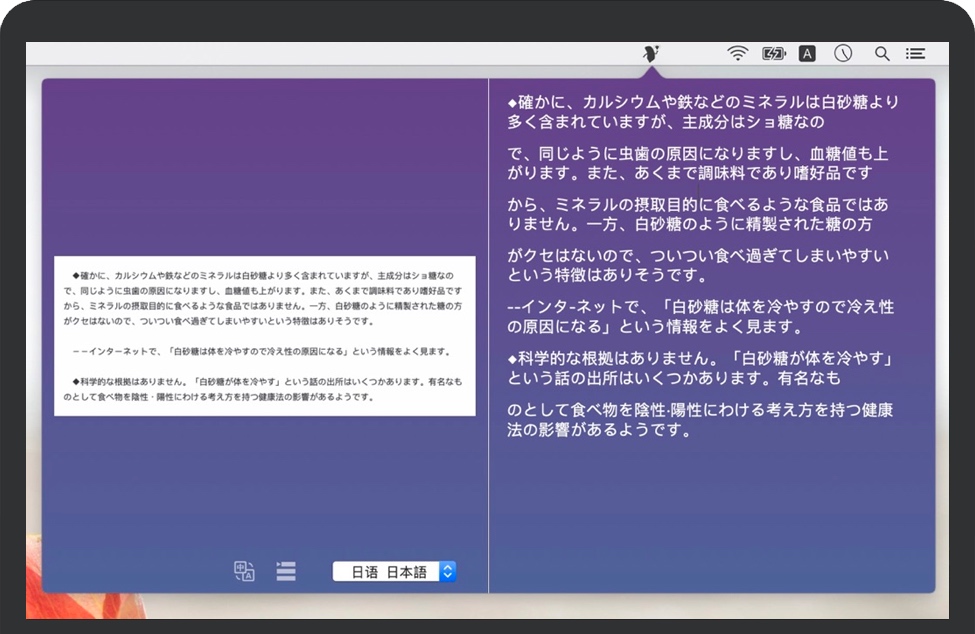Click the result paragraph starting '◆科学的な根拠はありません'

(699, 368)
